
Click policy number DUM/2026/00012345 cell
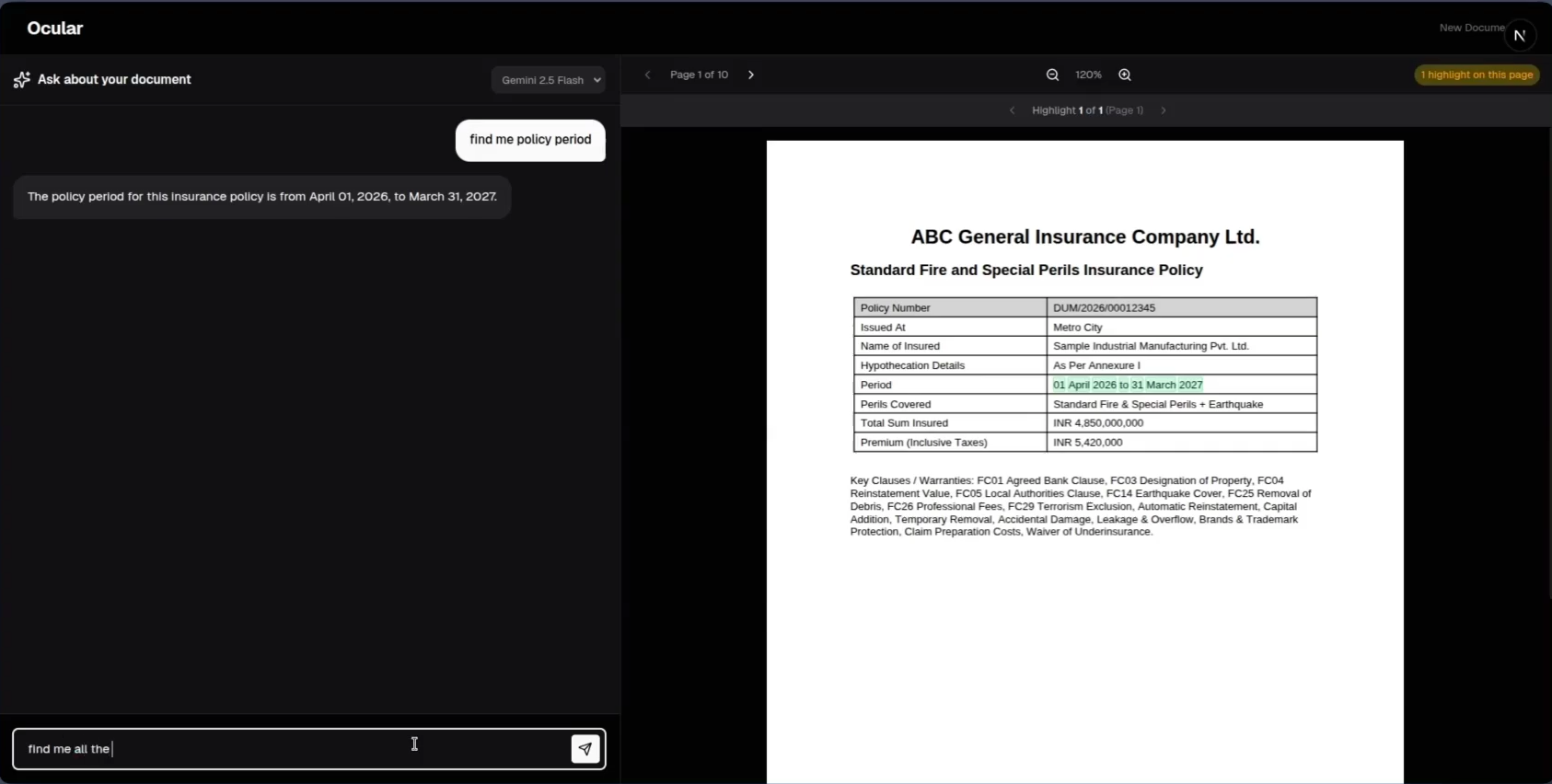coord(1182,307)
